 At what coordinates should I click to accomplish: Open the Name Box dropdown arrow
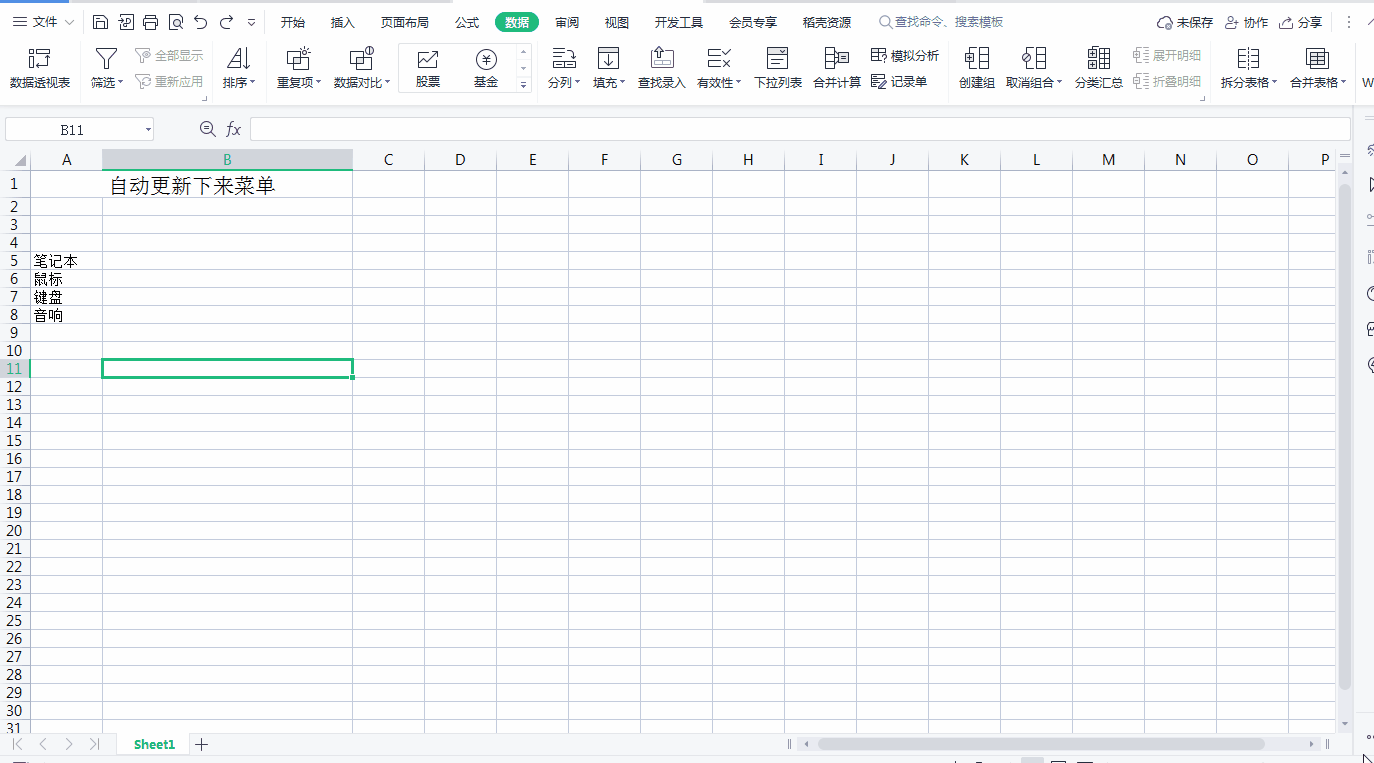(x=148, y=129)
